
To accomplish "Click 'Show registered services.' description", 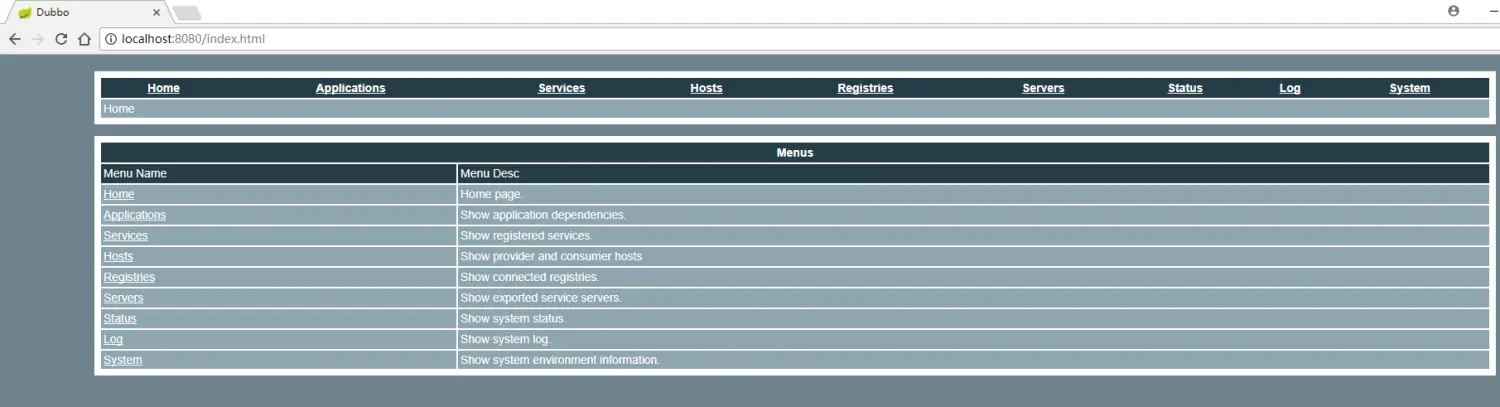I will 526,236.
